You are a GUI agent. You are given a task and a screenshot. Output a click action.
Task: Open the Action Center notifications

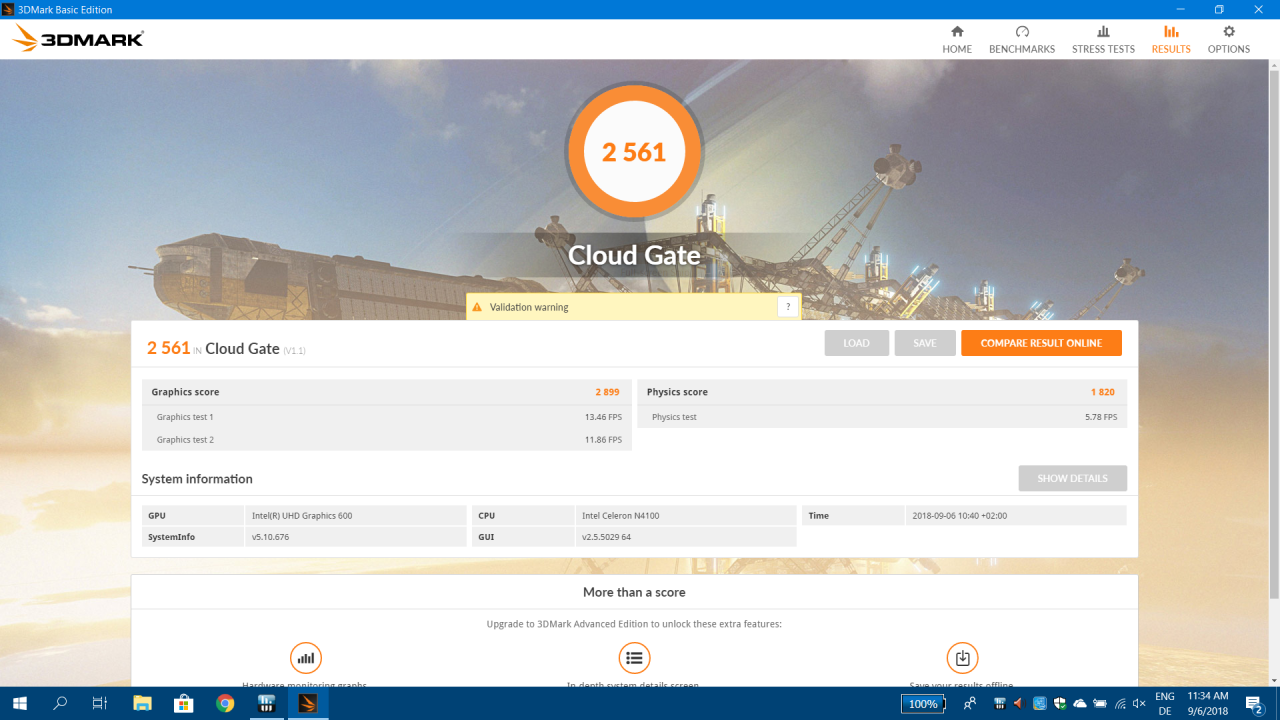pos(1255,704)
